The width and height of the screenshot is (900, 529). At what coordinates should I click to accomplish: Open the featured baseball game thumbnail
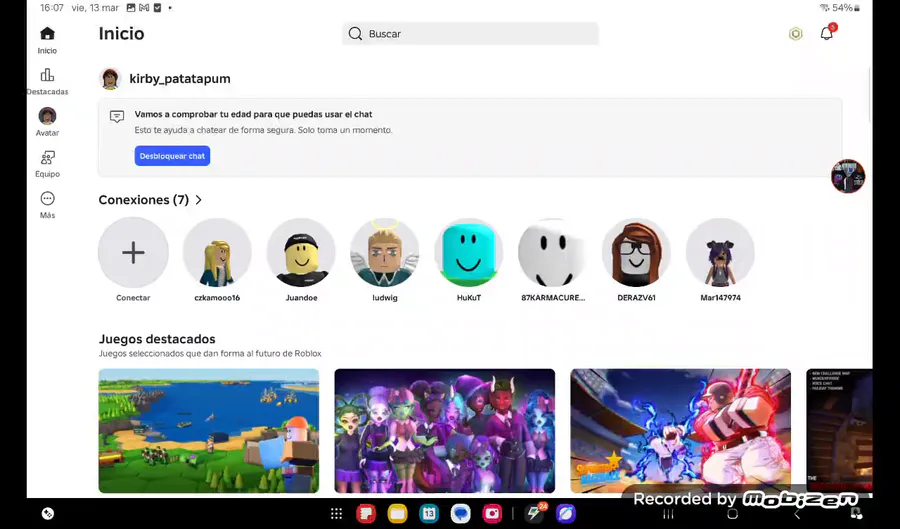point(681,431)
